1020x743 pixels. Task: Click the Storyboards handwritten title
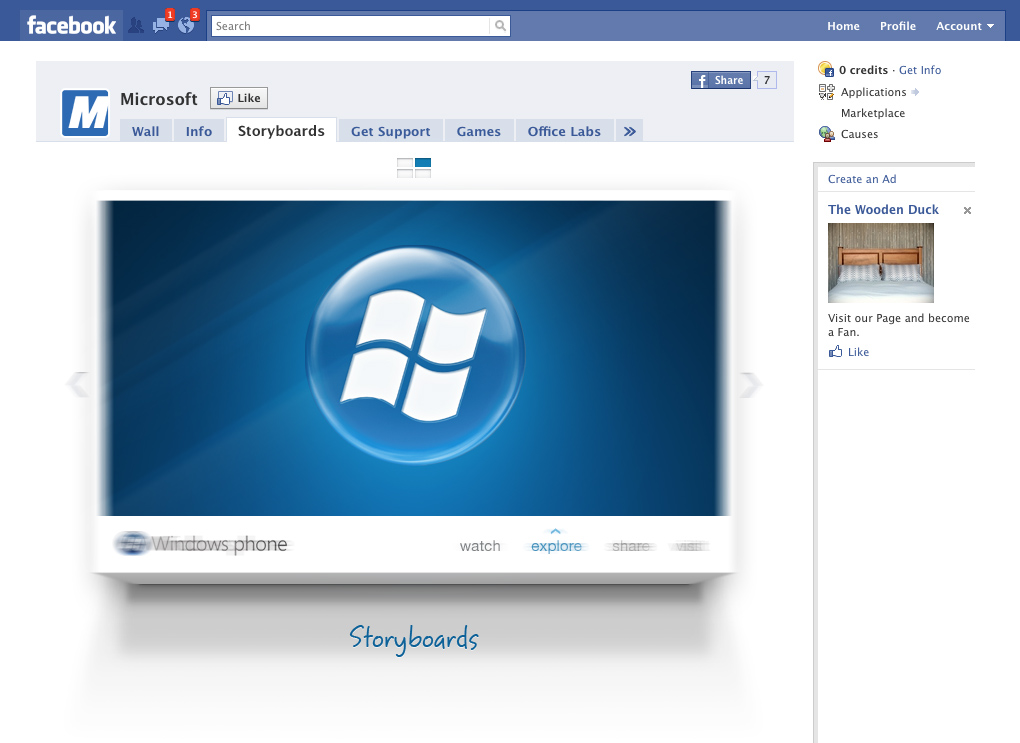click(x=414, y=638)
